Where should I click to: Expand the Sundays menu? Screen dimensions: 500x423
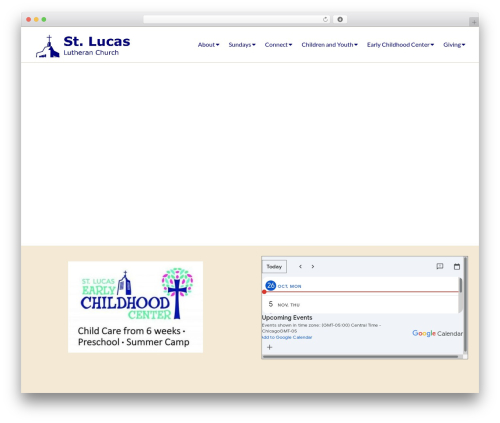[x=242, y=45]
